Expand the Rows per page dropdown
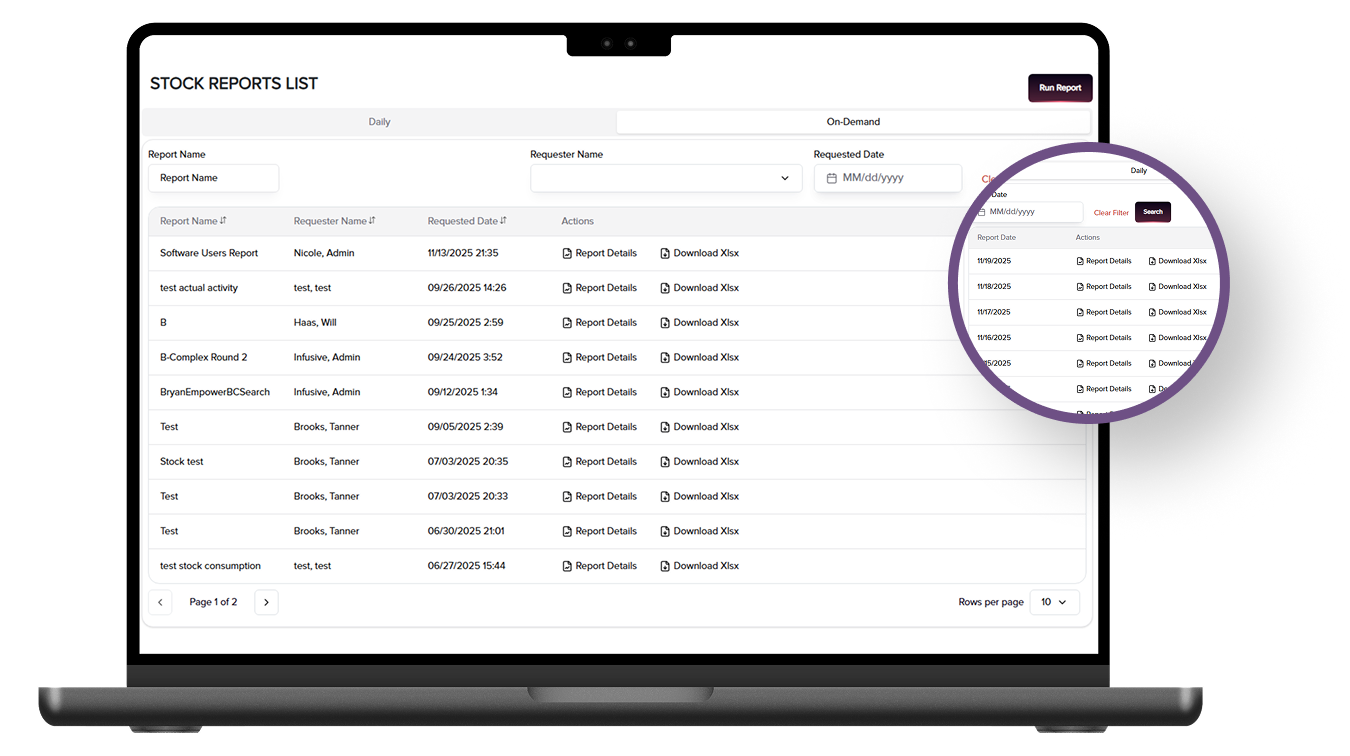1350x756 pixels. click(1054, 602)
